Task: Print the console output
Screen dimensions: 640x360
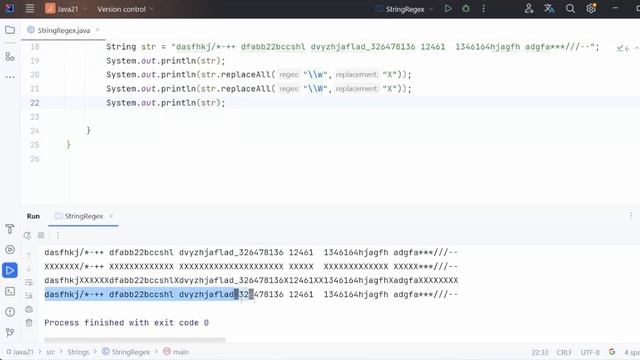Action: click(29, 309)
